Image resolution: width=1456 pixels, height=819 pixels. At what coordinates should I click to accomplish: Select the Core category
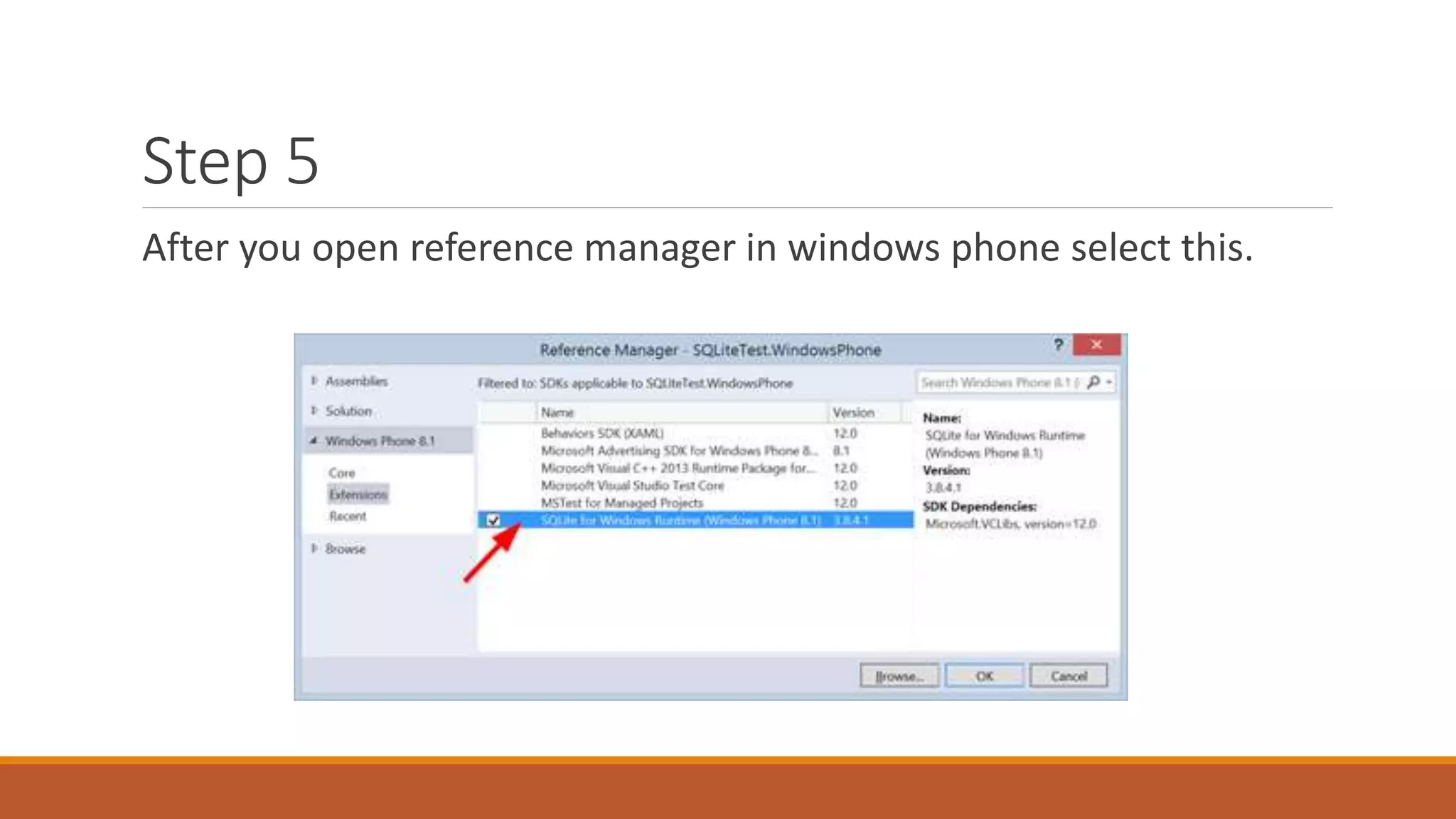tap(342, 473)
